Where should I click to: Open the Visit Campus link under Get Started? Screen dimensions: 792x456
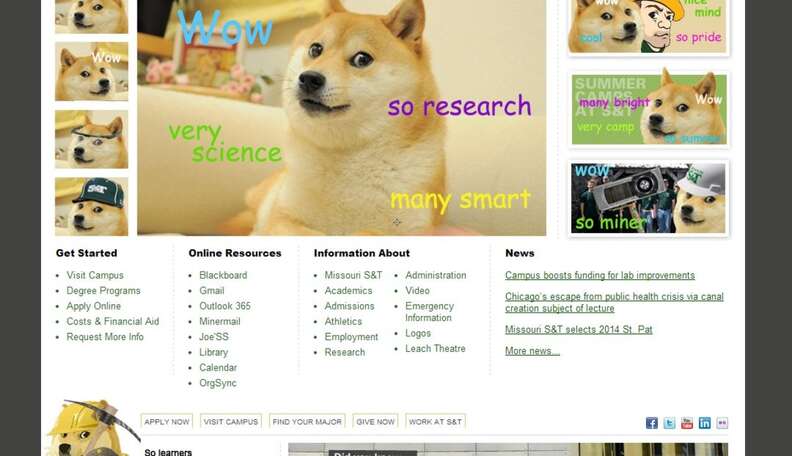95,275
